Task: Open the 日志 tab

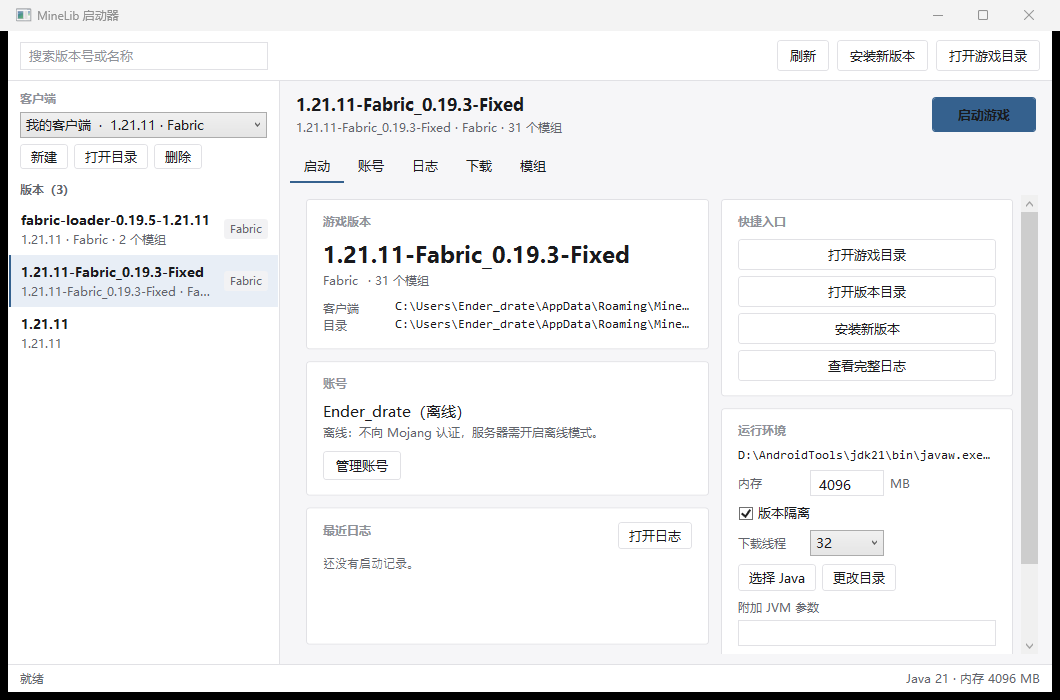Action: point(425,166)
